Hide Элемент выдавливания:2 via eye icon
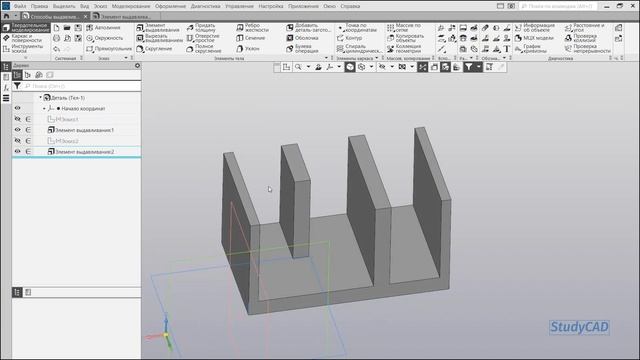Viewport: 640px width, 360px height. pyautogui.click(x=18, y=151)
